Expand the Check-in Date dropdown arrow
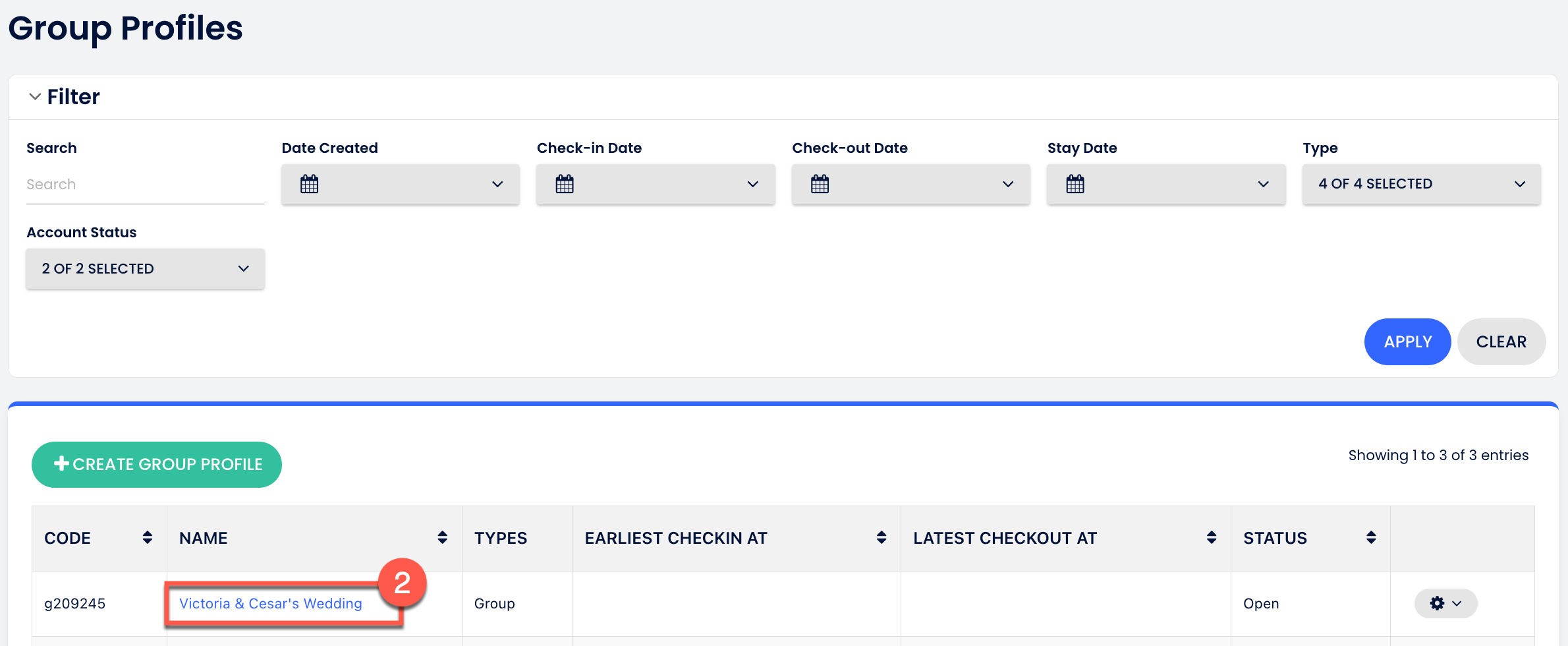Screen dimensions: 1568x646 click(752, 184)
